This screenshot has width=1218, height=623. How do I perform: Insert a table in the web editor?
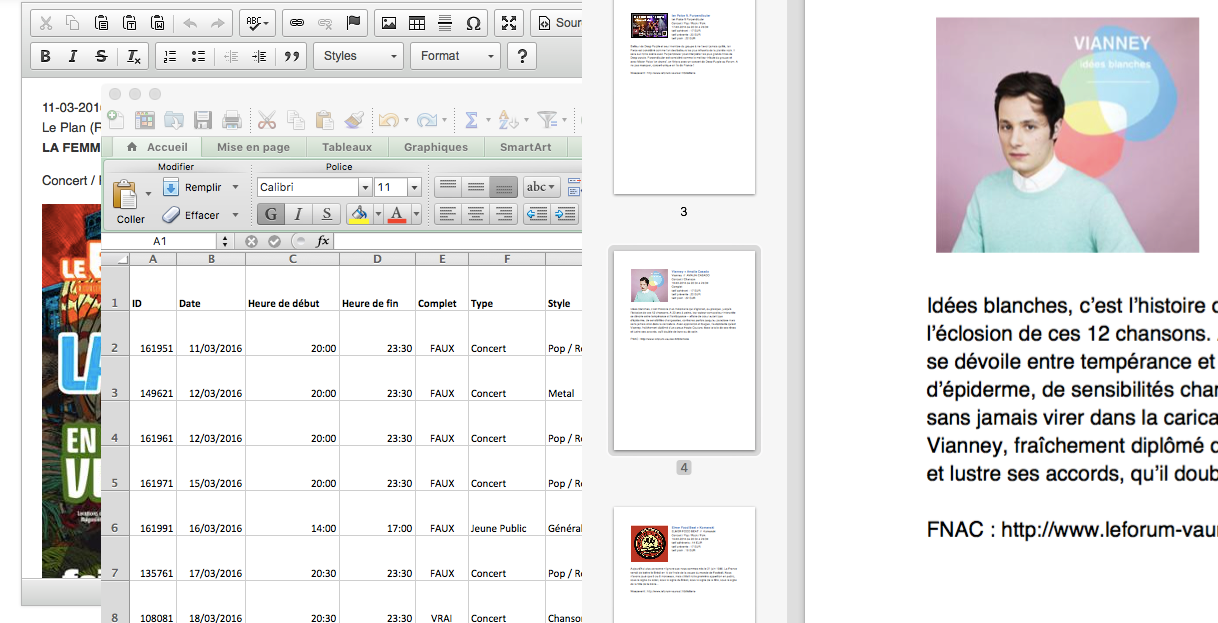coord(417,22)
